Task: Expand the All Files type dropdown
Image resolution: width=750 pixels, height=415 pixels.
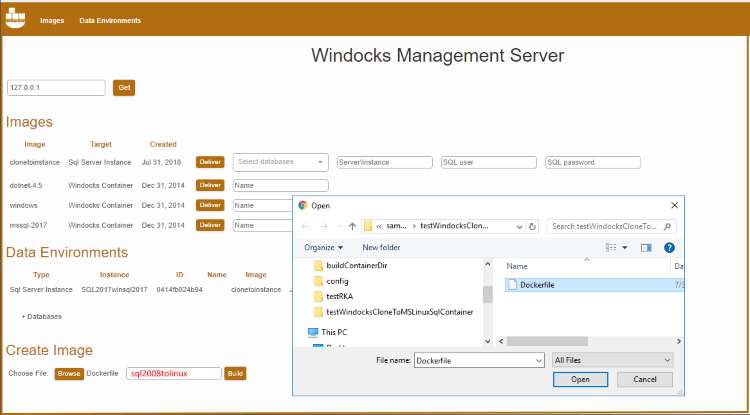Action: [x=612, y=359]
